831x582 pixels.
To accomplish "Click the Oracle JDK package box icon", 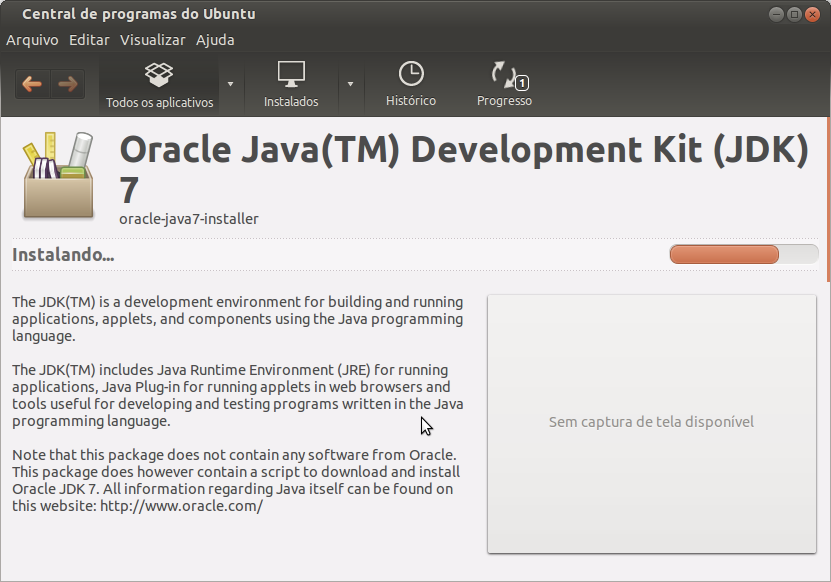I will [x=57, y=176].
